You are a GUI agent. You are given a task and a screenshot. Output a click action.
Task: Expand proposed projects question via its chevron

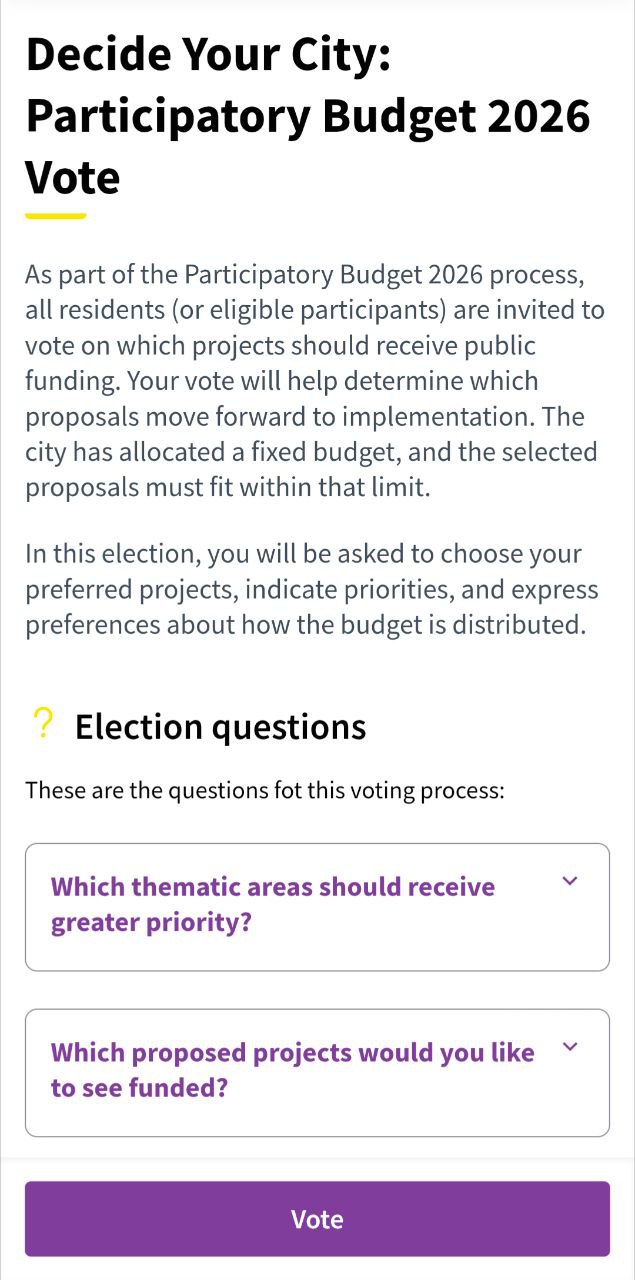570,1048
